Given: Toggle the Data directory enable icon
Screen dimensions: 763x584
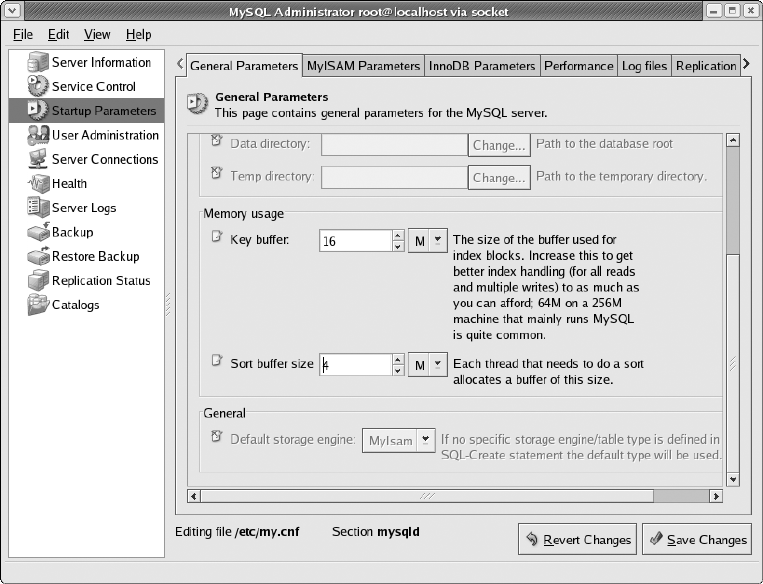Looking at the screenshot, I should tap(217, 141).
